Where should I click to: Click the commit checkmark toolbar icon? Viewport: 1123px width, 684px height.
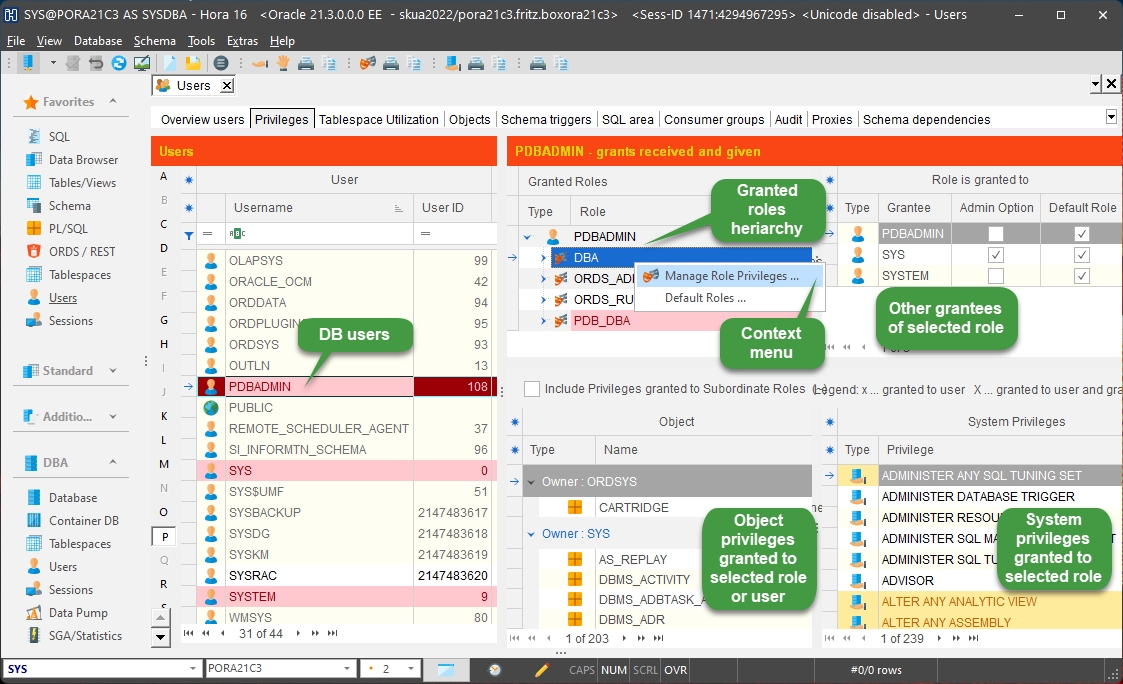click(x=73, y=63)
